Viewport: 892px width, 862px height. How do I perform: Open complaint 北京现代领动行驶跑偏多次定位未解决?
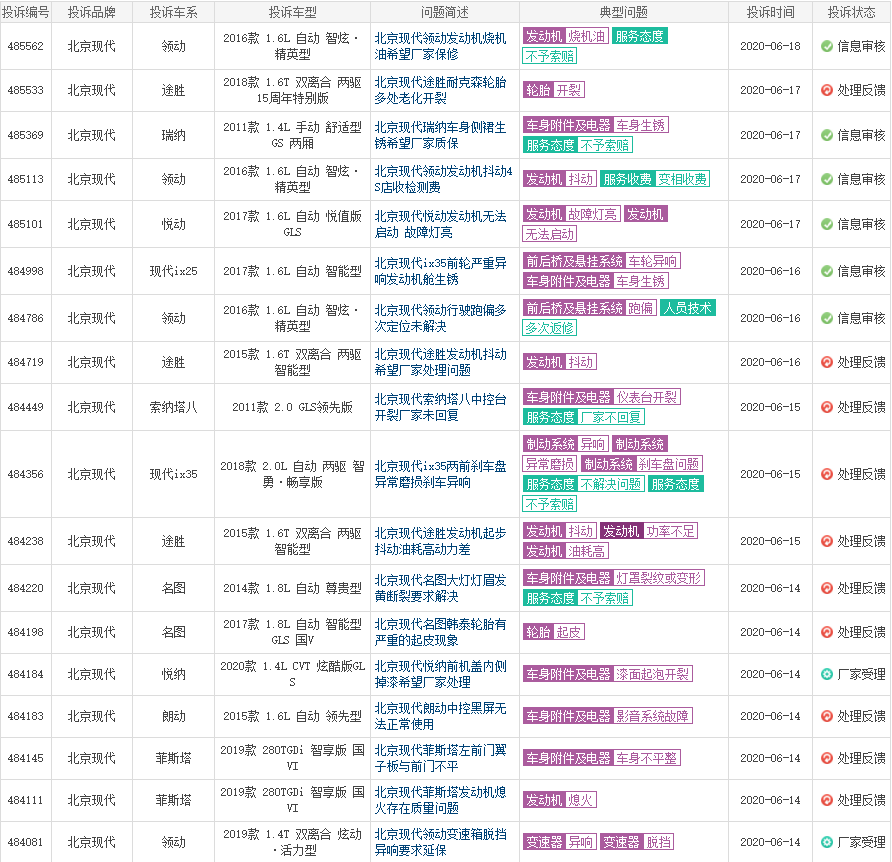440,318
